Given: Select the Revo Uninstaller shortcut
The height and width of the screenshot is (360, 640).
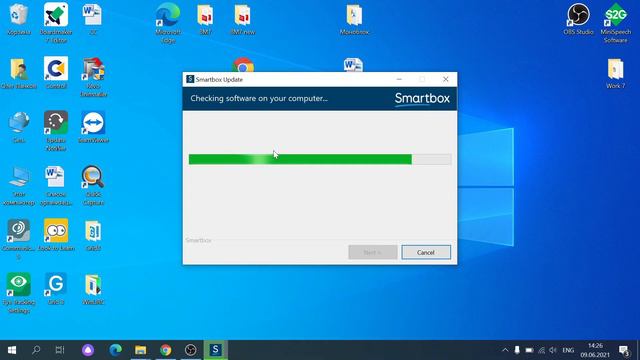Looking at the screenshot, I should 93,77.
